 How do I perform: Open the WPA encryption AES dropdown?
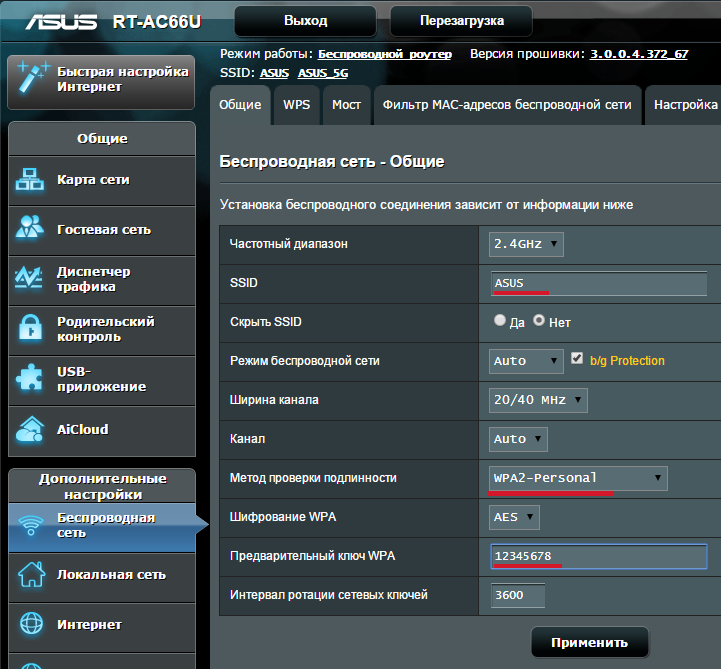[x=514, y=517]
